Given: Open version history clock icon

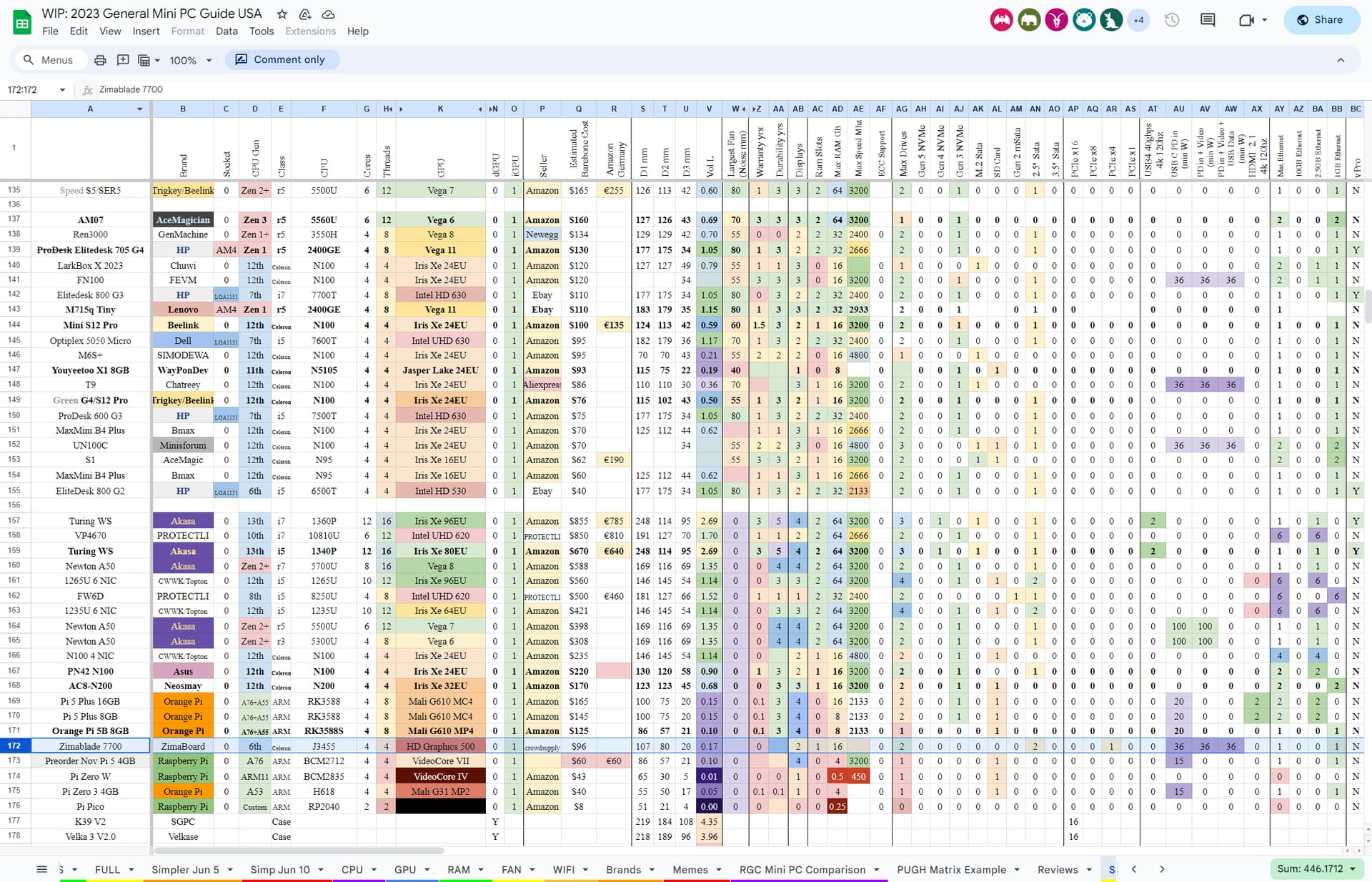Looking at the screenshot, I should (x=1172, y=20).
